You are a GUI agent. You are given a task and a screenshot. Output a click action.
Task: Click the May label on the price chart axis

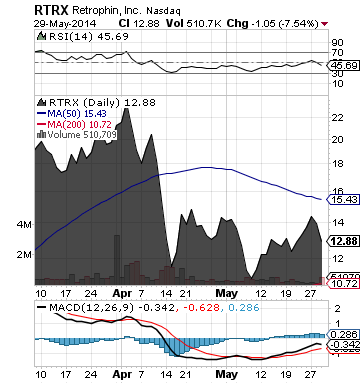(x=227, y=293)
